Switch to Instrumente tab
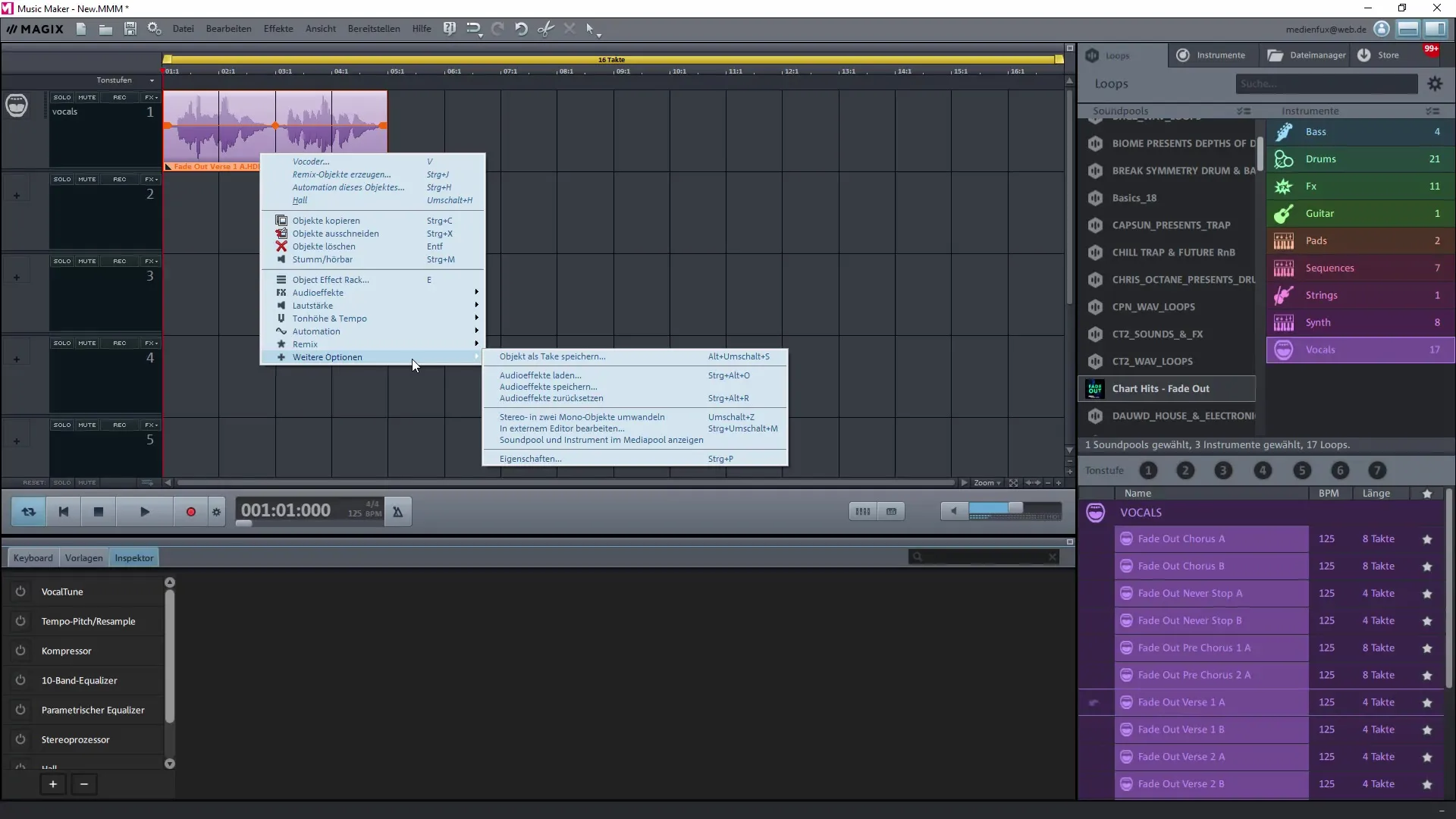Viewport: 1456px width, 819px height. pyautogui.click(x=1212, y=55)
